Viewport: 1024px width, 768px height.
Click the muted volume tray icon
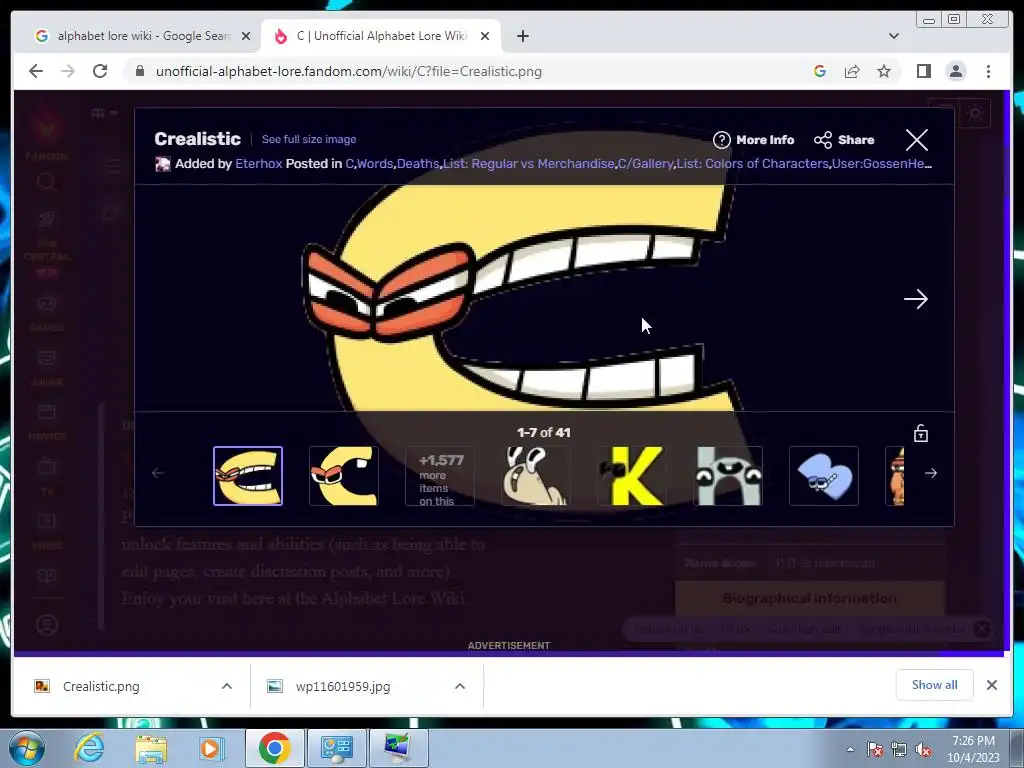[923, 749]
